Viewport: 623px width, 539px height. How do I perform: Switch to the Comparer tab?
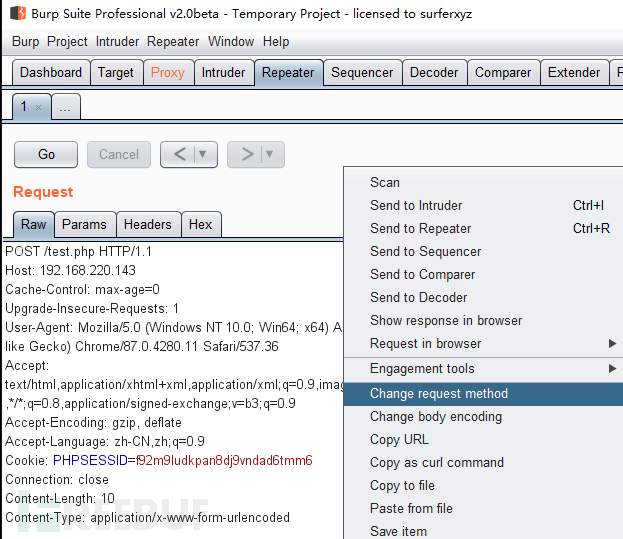(503, 73)
